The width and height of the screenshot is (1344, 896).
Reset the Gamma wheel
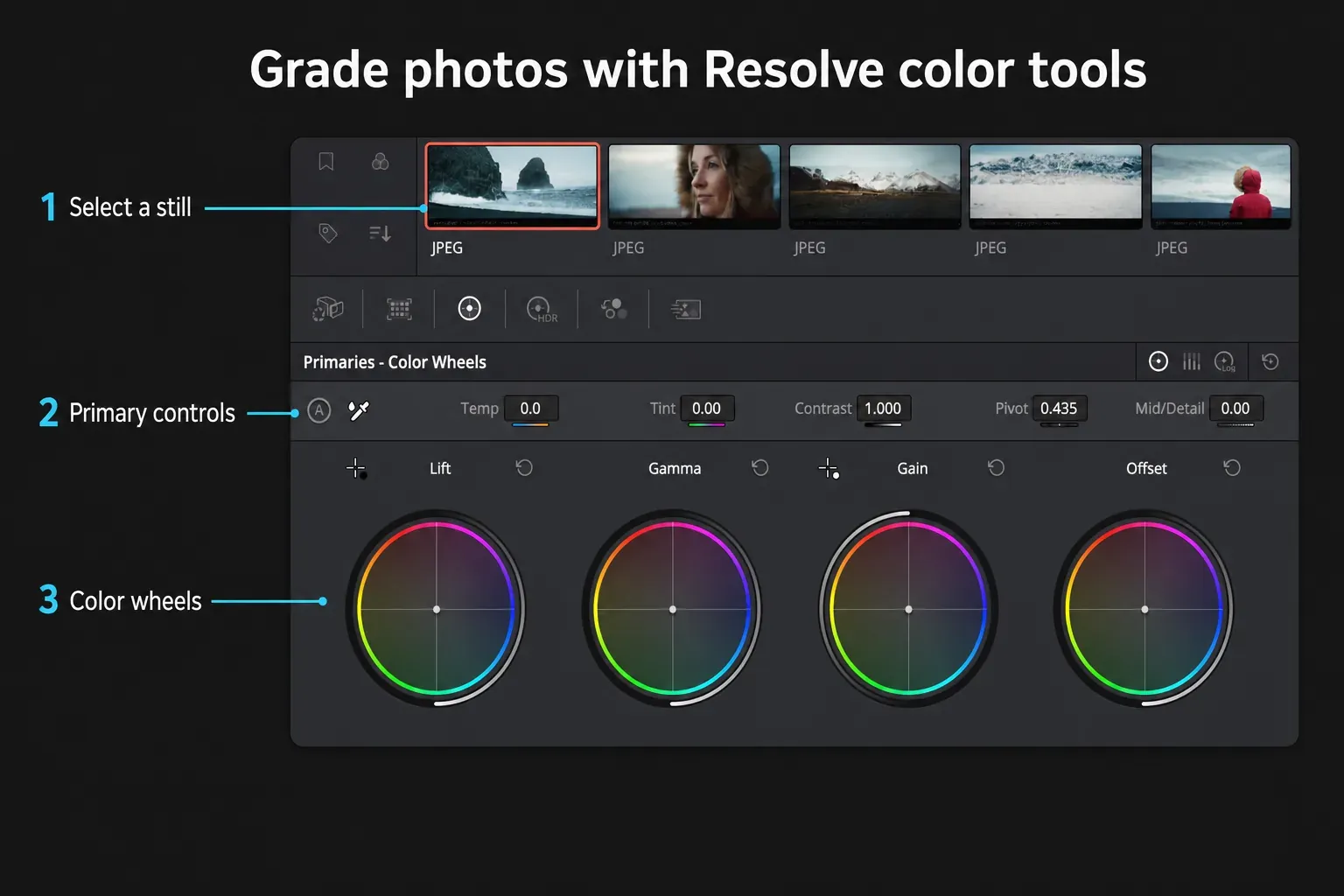point(760,468)
